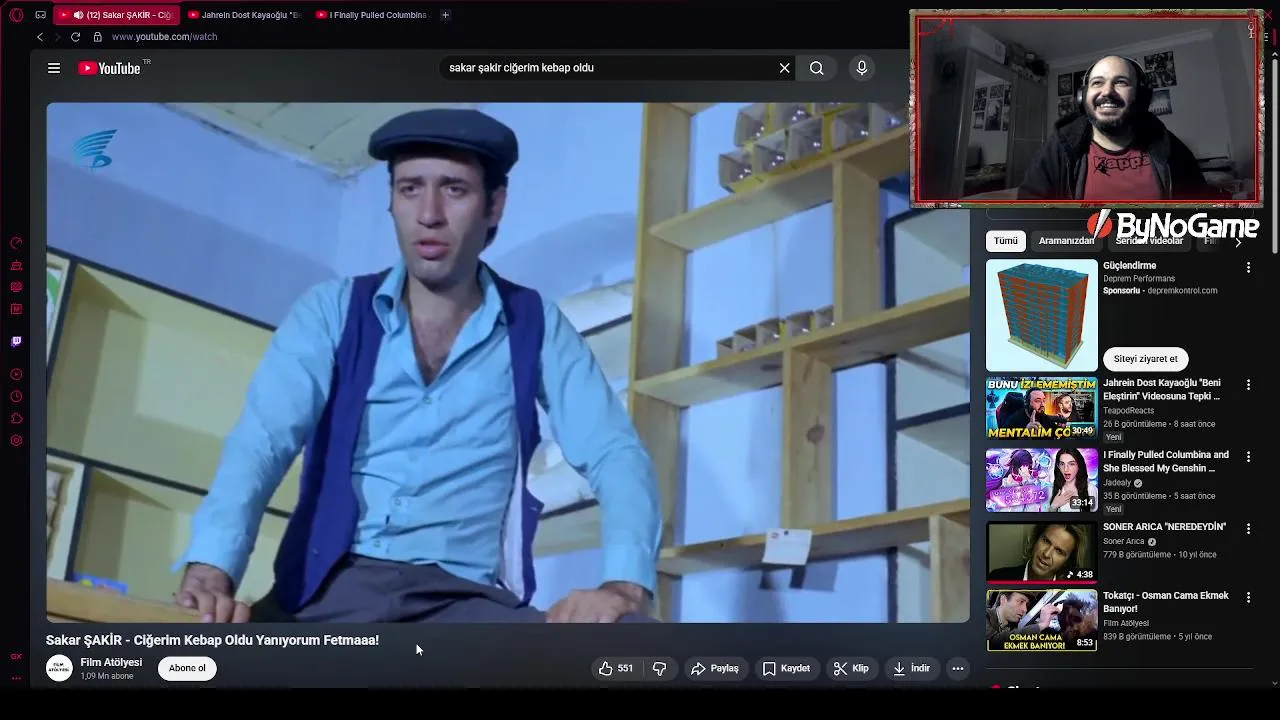Viewport: 1280px width, 720px height.
Task: Open options menu for Jahrein Dost Kayaoğlu video
Action: coord(1248,384)
